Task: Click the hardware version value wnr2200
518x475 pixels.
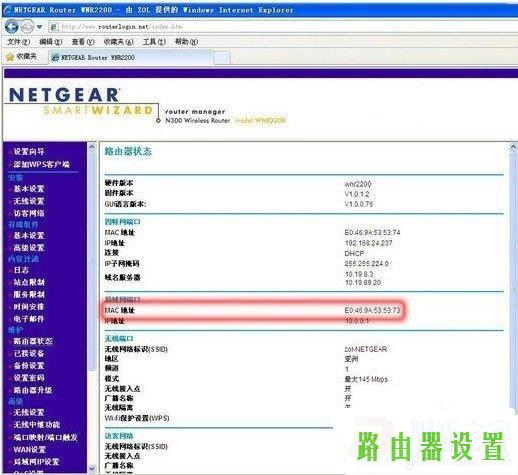Action: [358, 184]
